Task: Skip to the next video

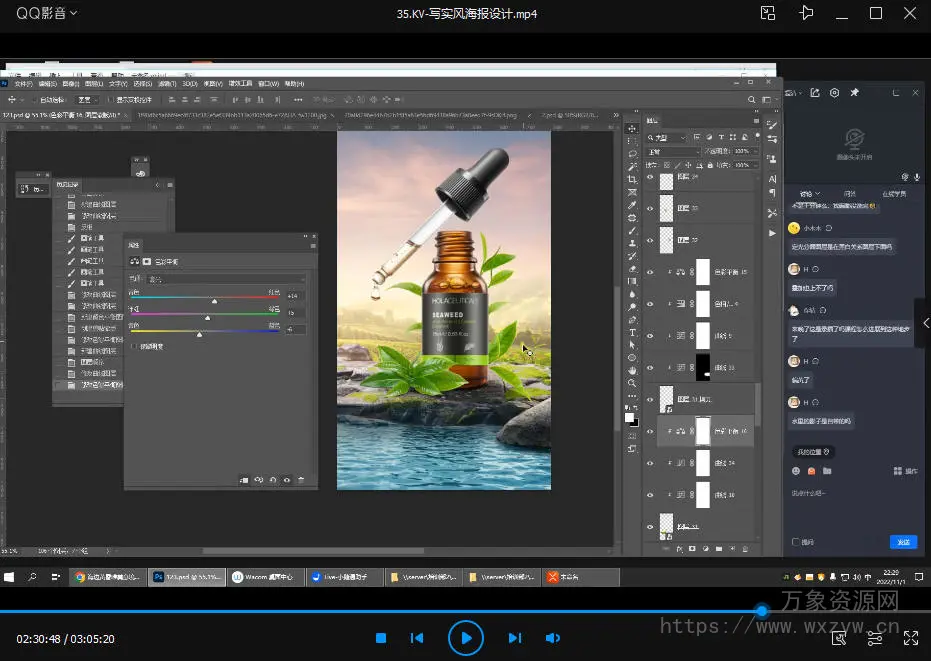Action: tap(514, 638)
